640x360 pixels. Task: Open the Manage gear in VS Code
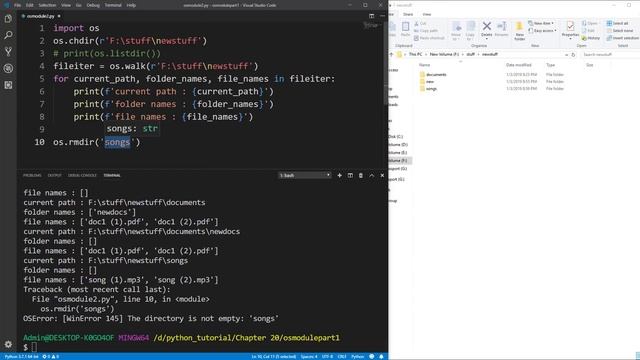click(x=8, y=344)
